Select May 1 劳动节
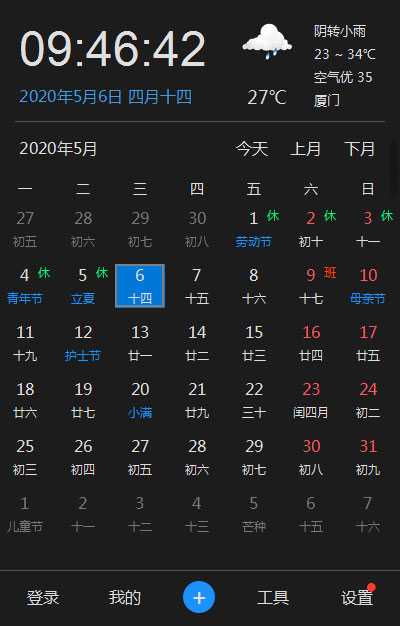The width and height of the screenshot is (400, 626). click(x=253, y=229)
